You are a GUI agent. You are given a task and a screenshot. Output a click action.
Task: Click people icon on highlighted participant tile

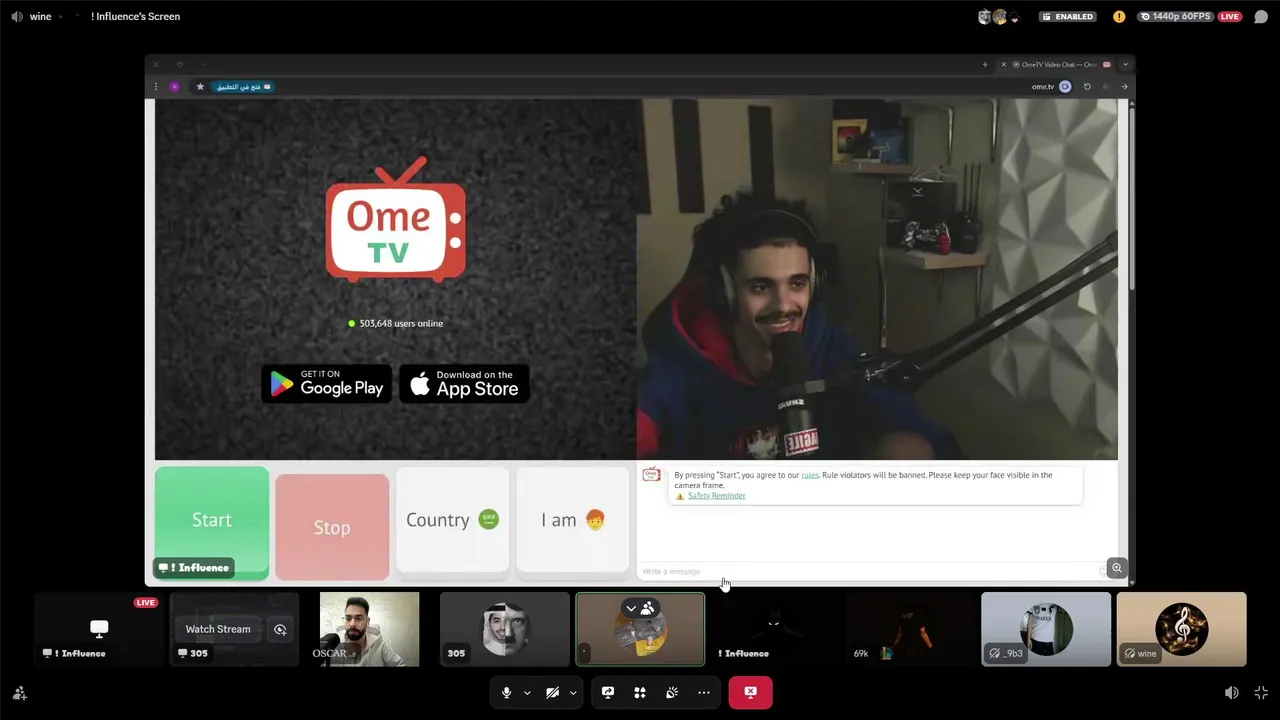(x=647, y=608)
